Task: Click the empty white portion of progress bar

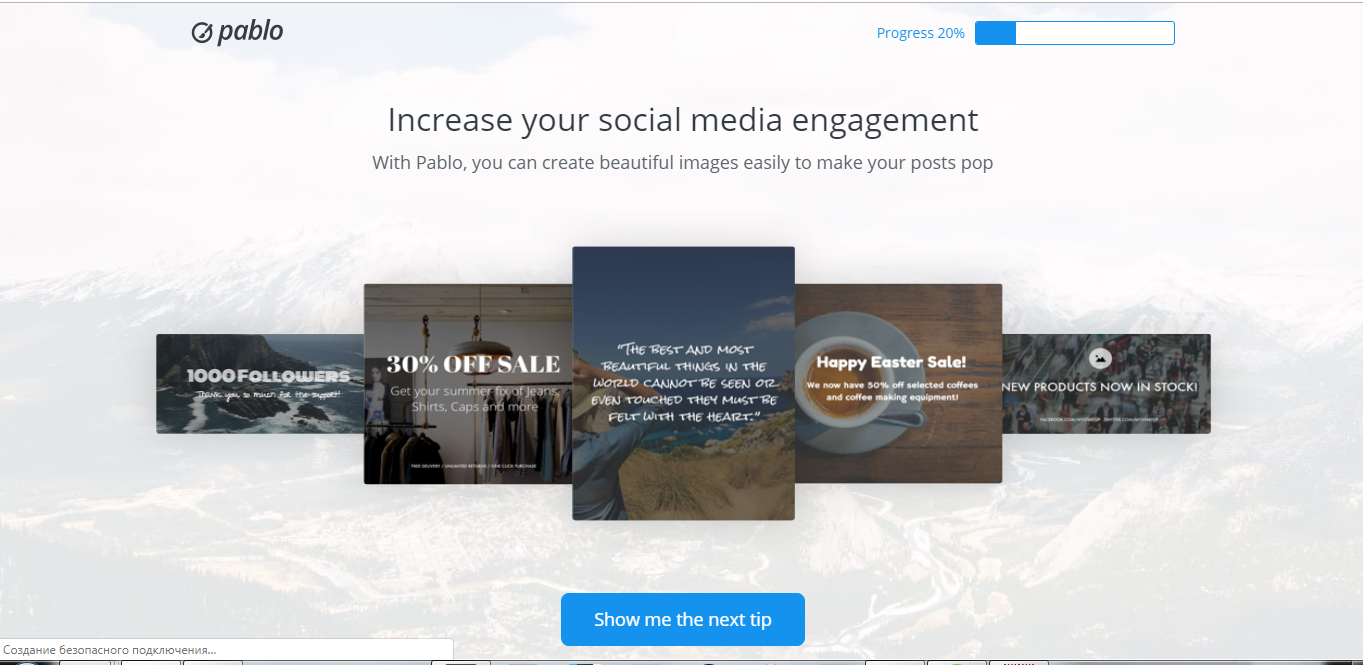Action: [x=1095, y=33]
